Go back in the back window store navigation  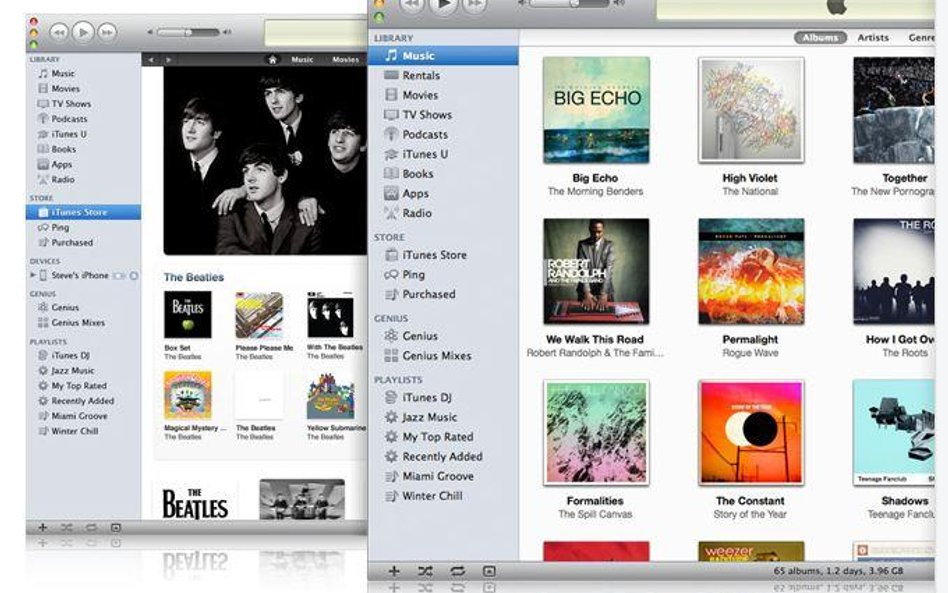pyautogui.click(x=151, y=60)
